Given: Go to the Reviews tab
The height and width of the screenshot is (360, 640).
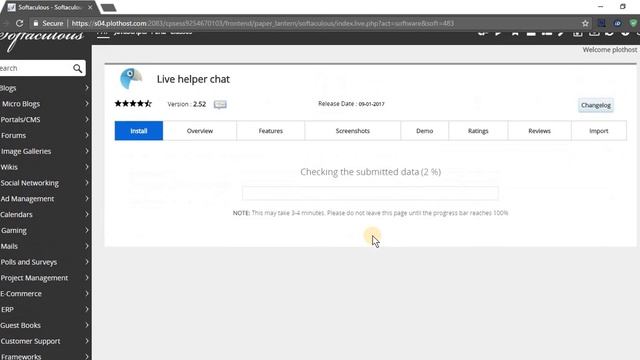Looking at the screenshot, I should (x=539, y=131).
